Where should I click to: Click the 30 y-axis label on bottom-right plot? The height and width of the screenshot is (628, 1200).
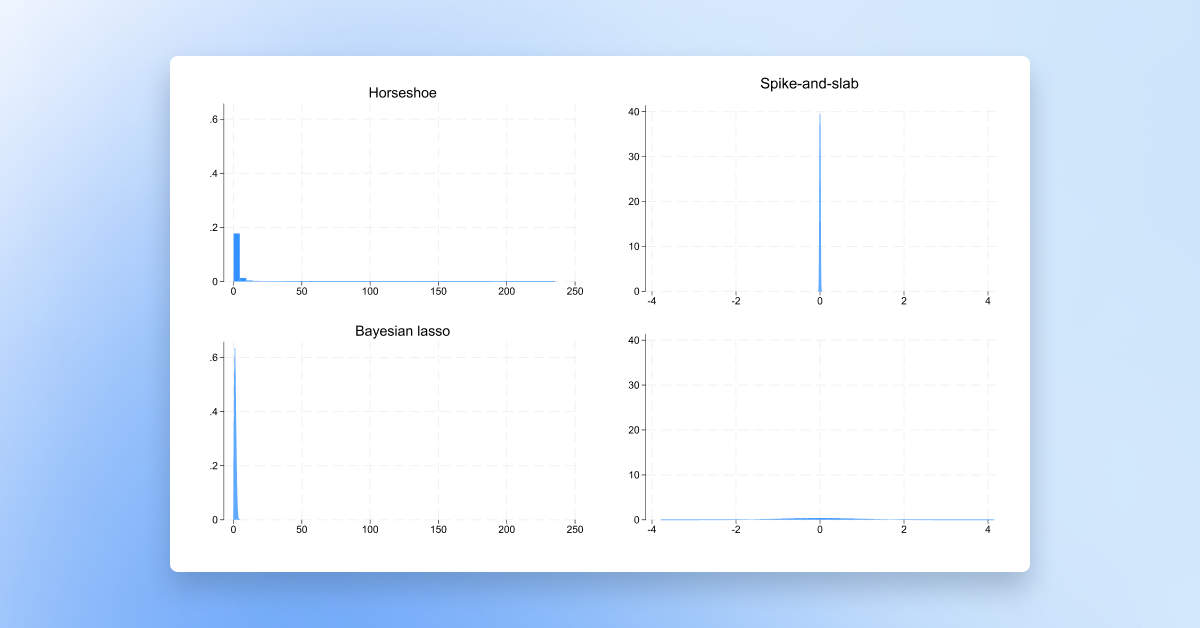coord(633,385)
